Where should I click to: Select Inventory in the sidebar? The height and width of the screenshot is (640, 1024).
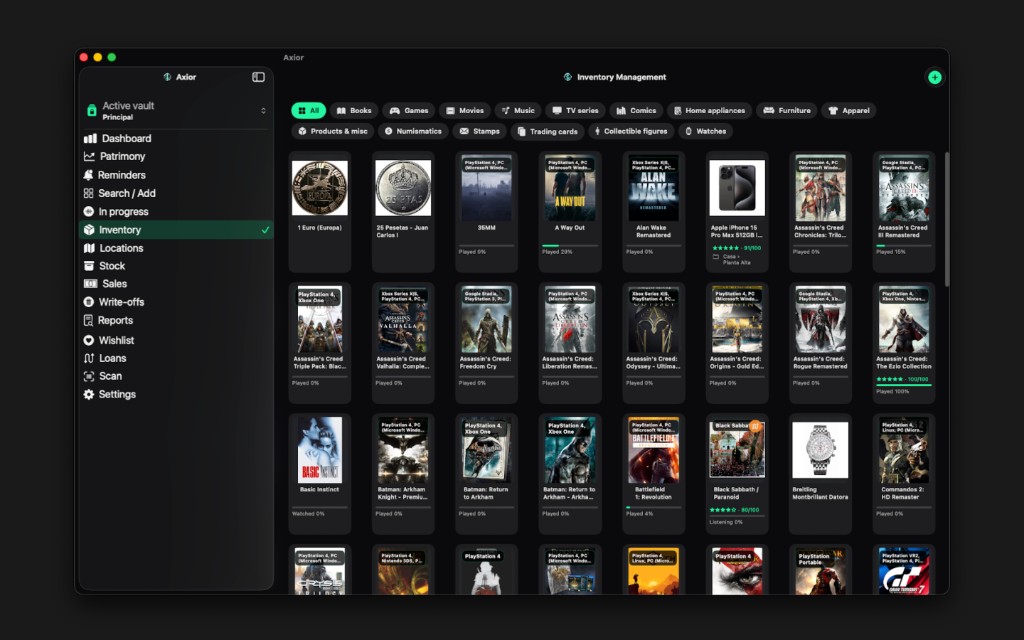click(175, 230)
